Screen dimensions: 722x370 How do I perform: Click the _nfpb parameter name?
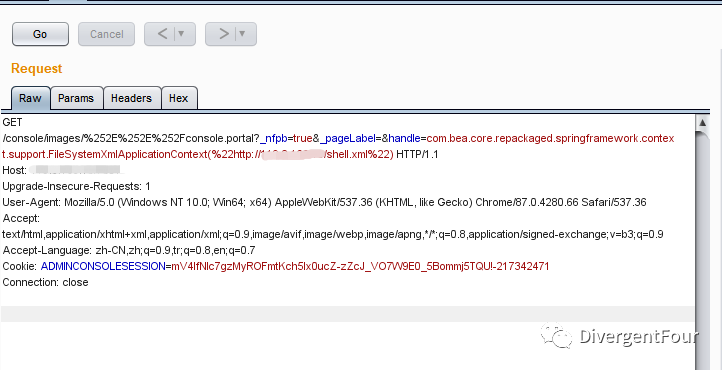(x=274, y=139)
